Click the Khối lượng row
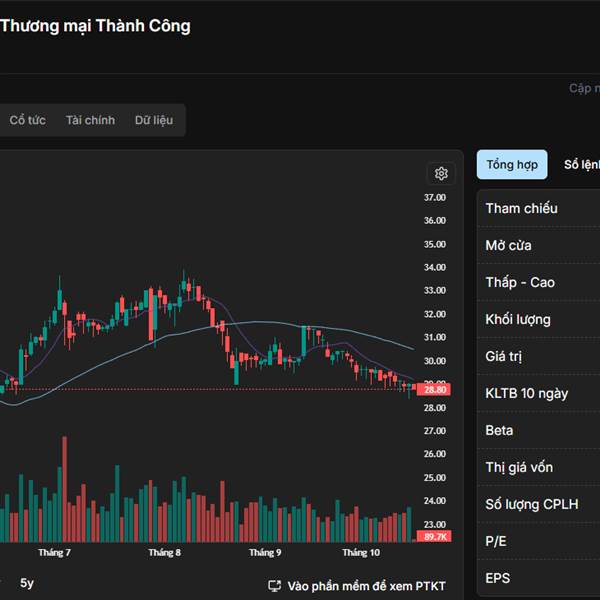 coord(538,319)
